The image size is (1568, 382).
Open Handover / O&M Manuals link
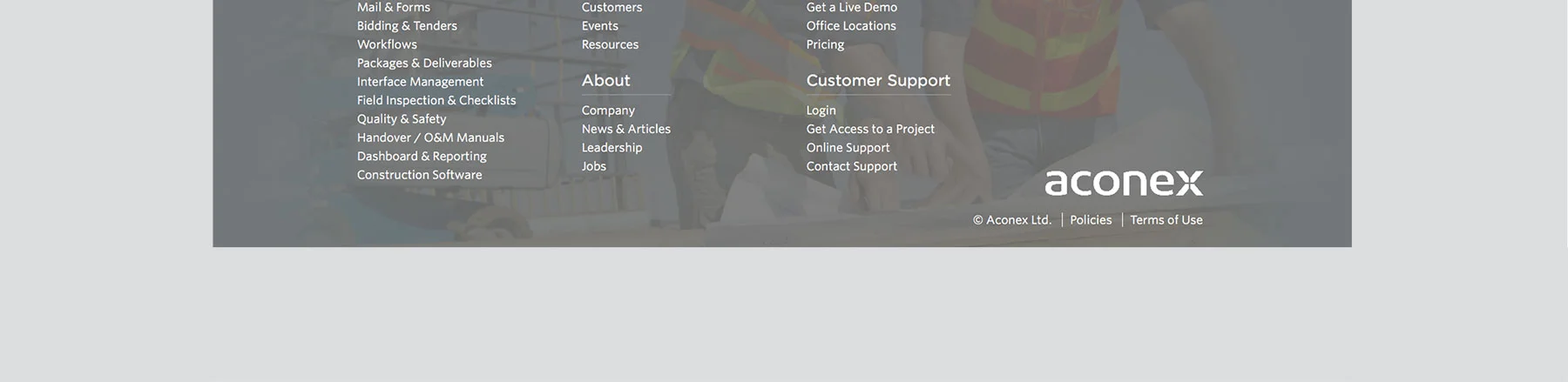(430, 137)
